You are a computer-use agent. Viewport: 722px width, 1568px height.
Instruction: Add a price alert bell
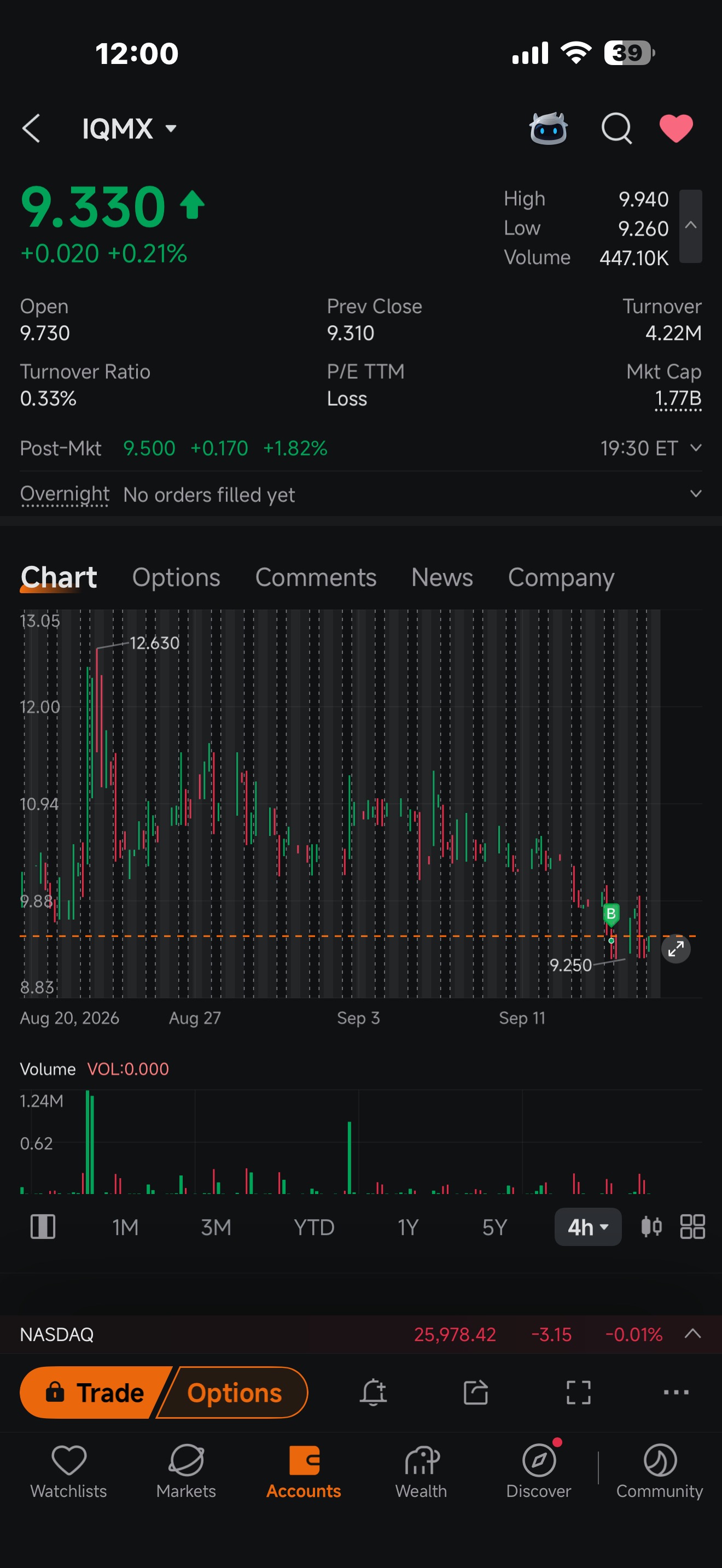click(x=373, y=1392)
